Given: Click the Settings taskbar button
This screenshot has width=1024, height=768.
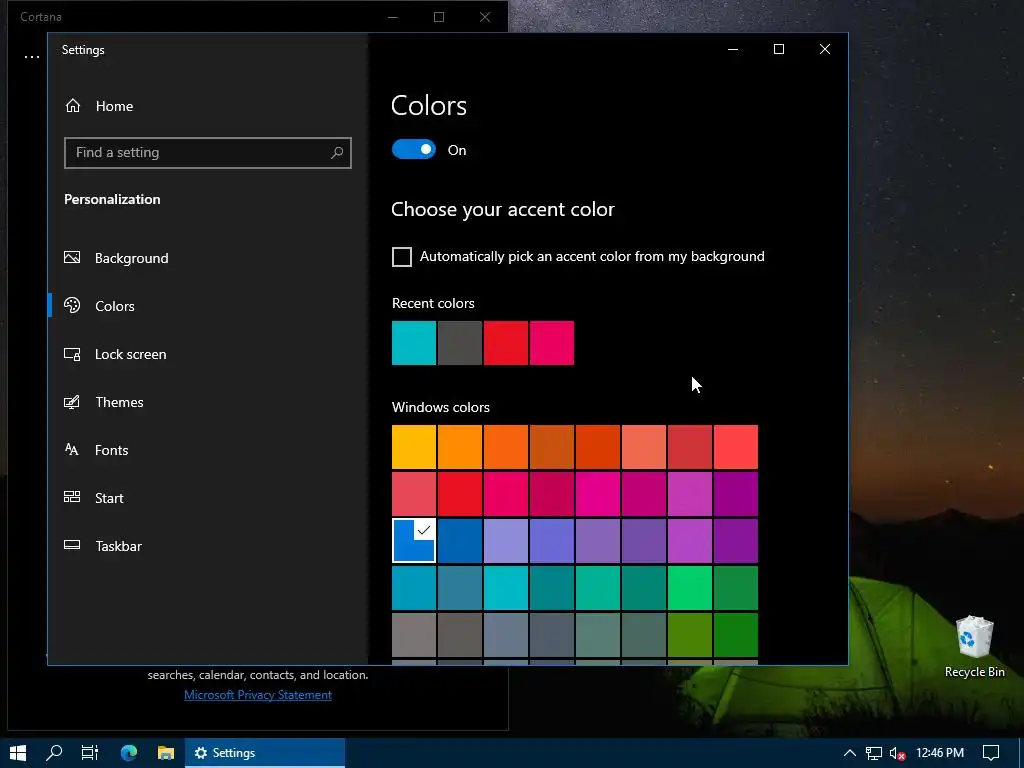Looking at the screenshot, I should [x=264, y=753].
